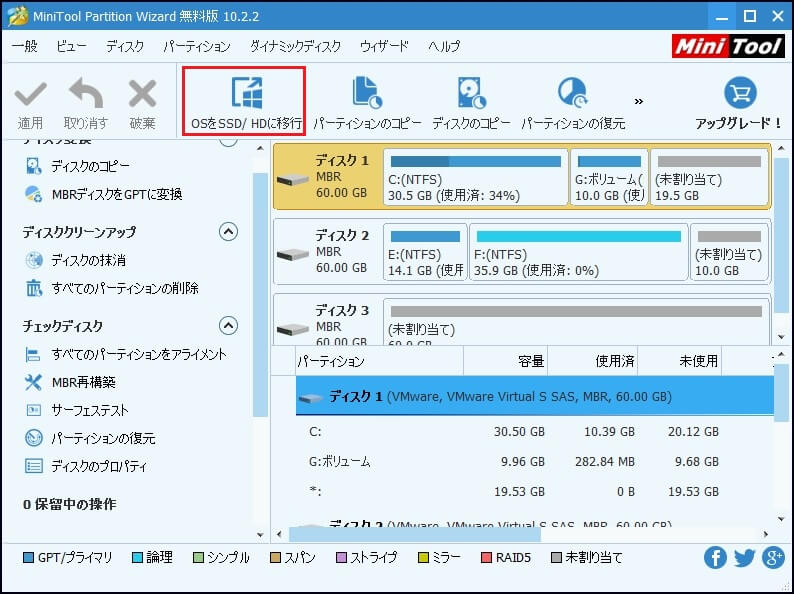This screenshot has width=794, height=594.
Task: Show more toolbar tools via » chevron
Action: pos(639,101)
